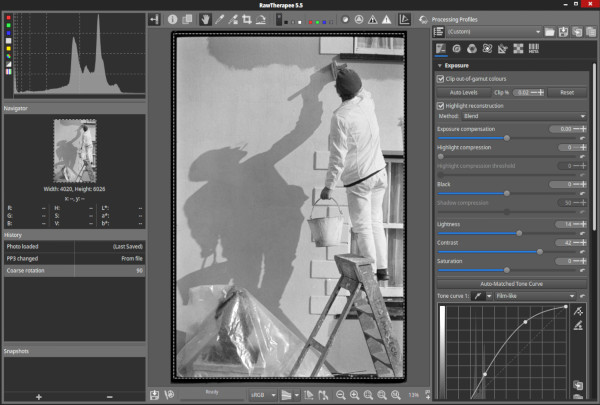This screenshot has height=405, width=600.
Task: Click the Auto-Matched Tone Curve button
Action: tap(511, 283)
